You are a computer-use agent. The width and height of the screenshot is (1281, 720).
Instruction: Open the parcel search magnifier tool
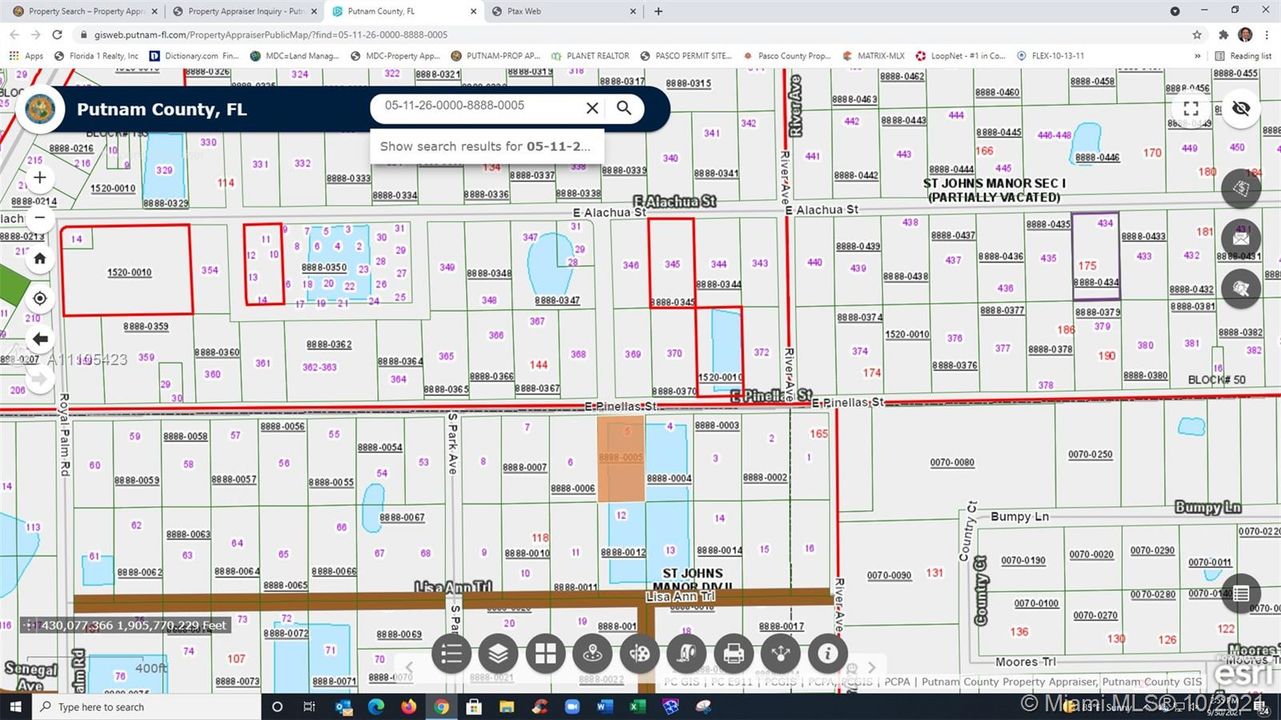1241,289
